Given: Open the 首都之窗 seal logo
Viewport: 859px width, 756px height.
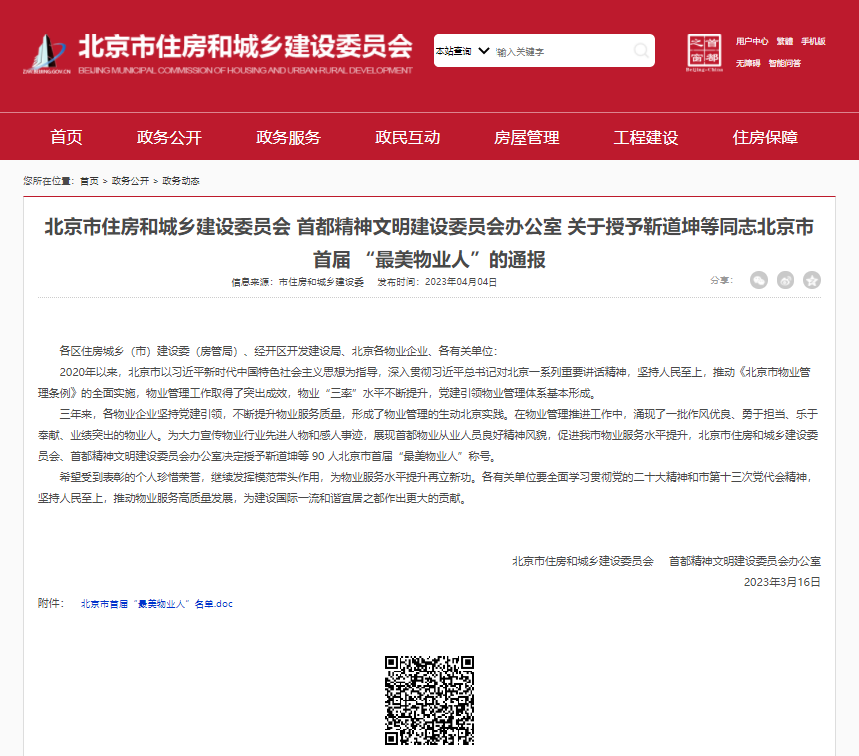Looking at the screenshot, I should [704, 52].
